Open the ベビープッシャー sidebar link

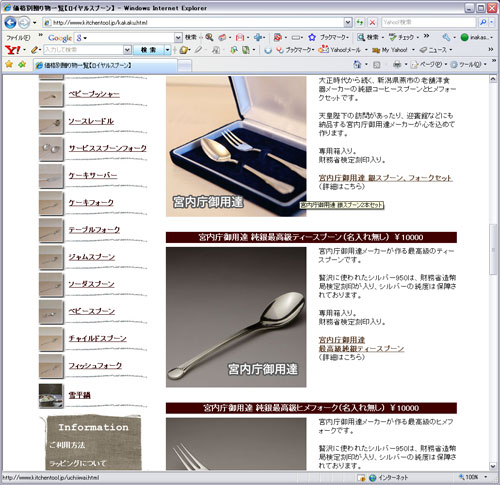[x=94, y=94]
